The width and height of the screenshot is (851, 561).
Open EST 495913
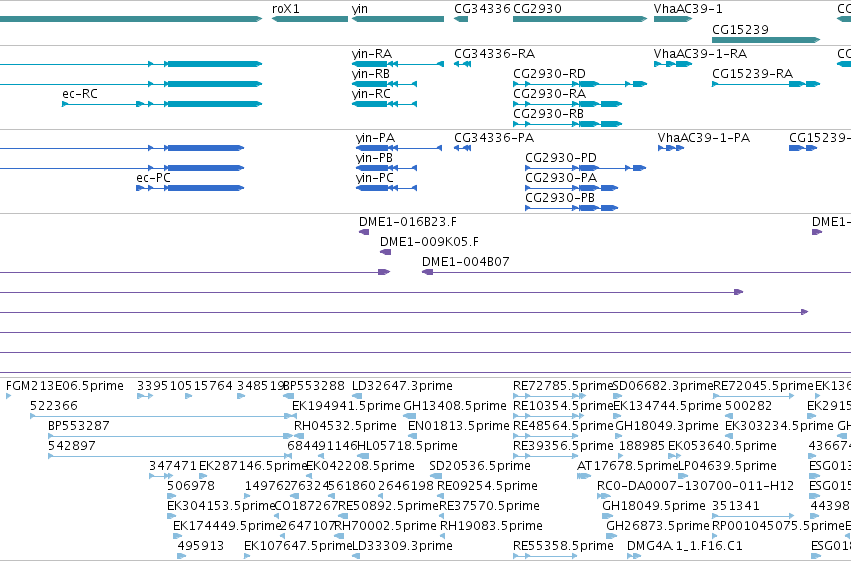click(182, 556)
